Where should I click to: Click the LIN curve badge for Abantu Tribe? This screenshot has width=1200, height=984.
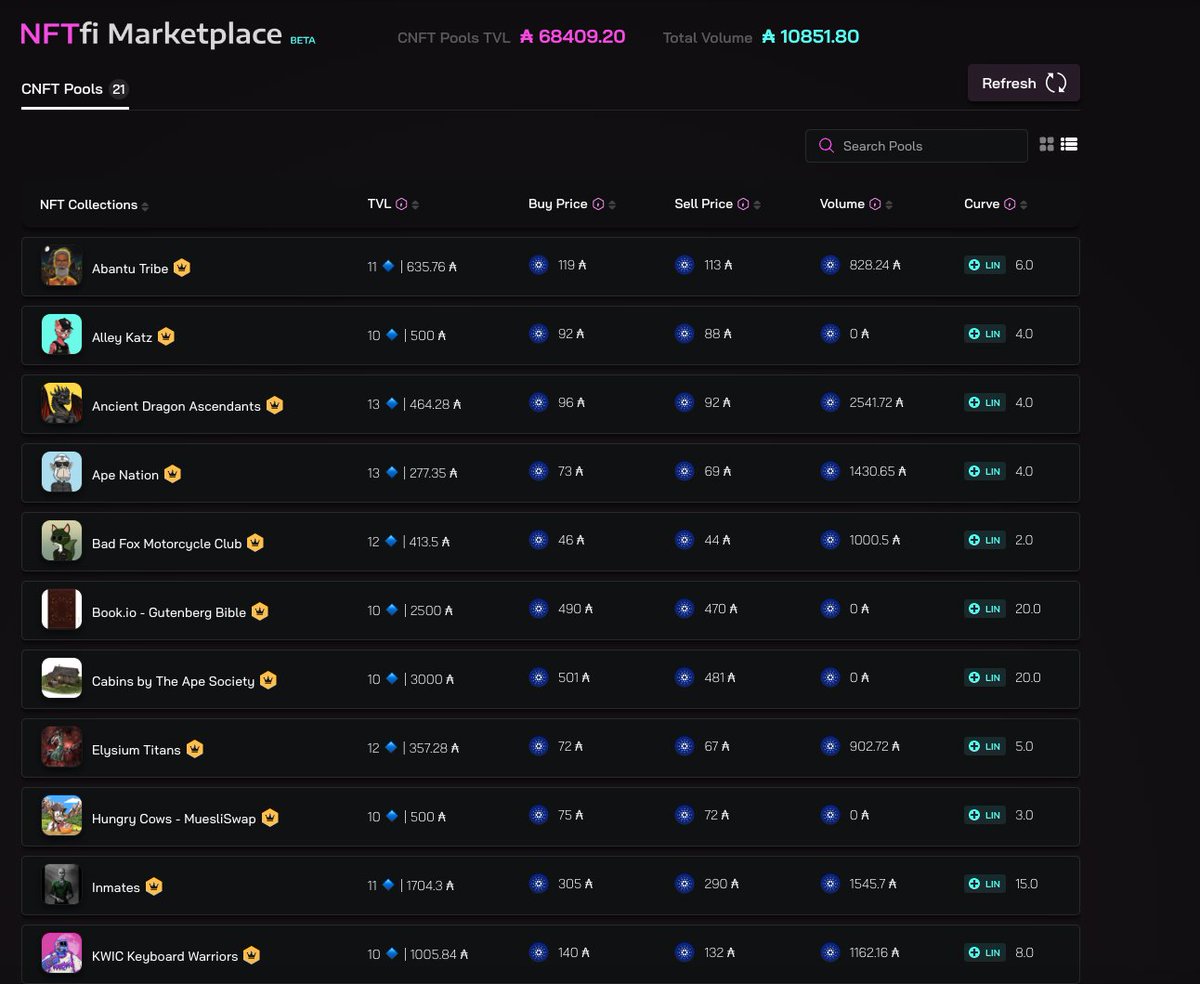(x=985, y=265)
